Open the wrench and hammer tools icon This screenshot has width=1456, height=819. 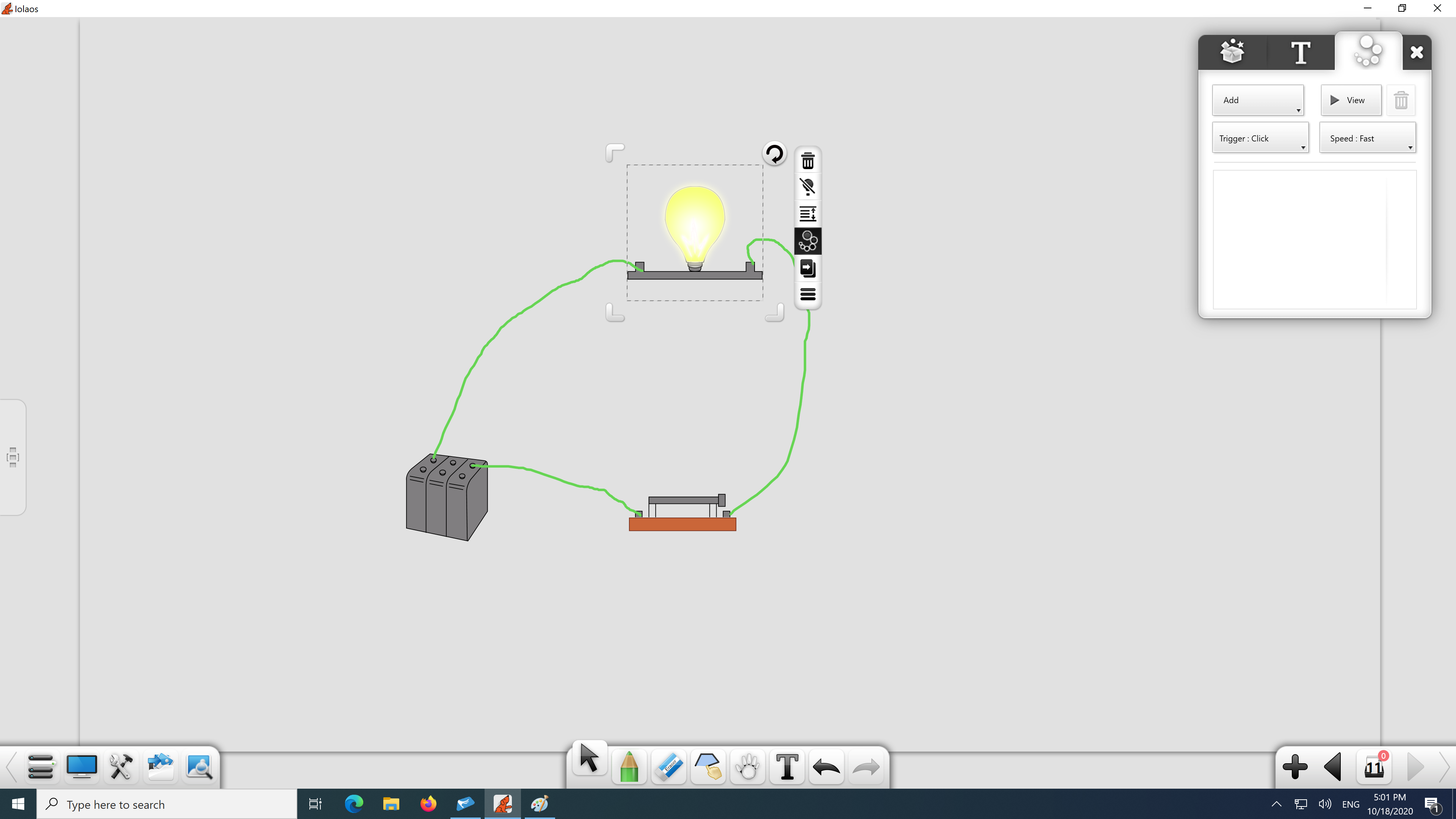121,767
